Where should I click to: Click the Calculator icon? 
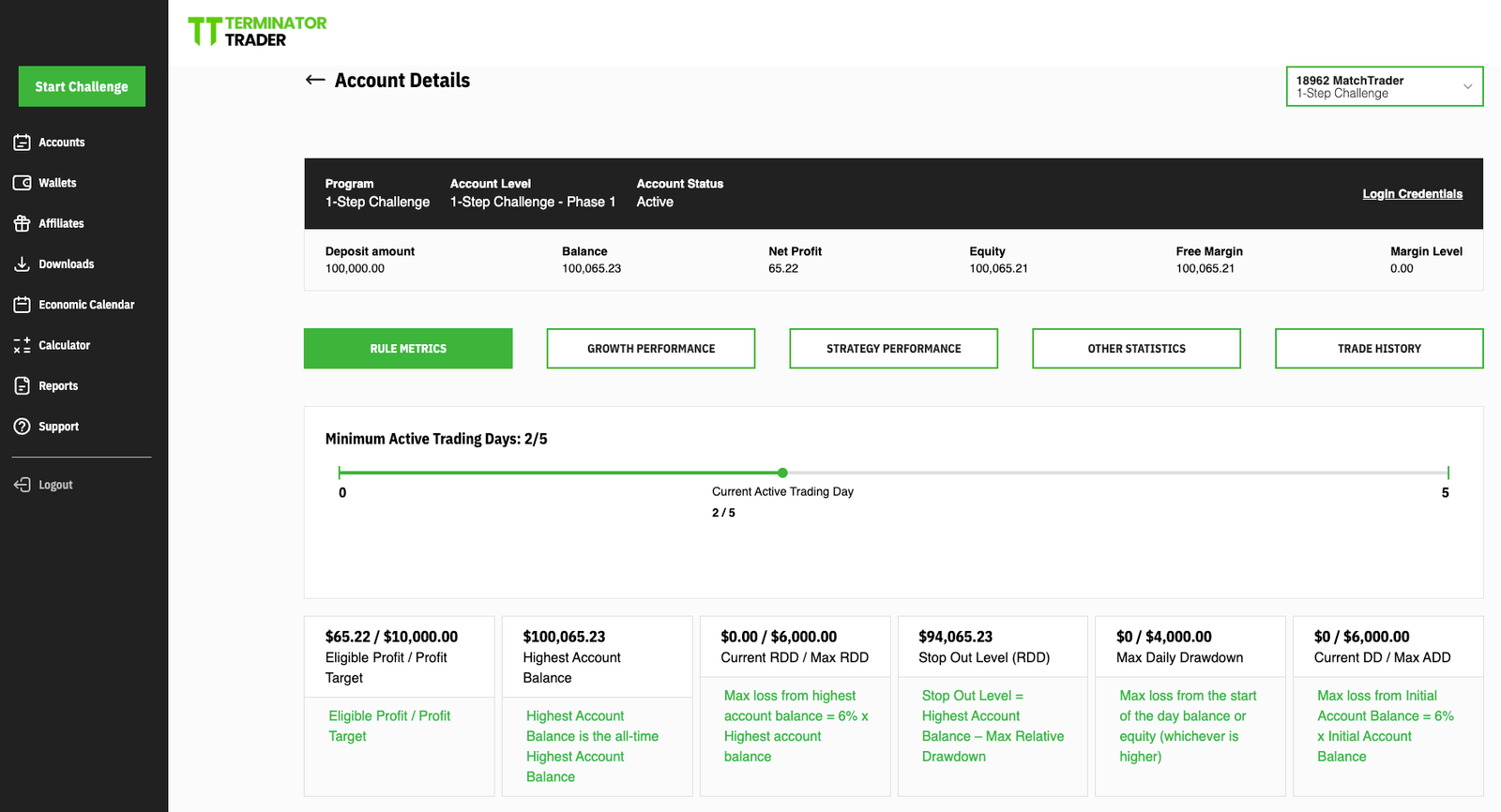point(23,345)
